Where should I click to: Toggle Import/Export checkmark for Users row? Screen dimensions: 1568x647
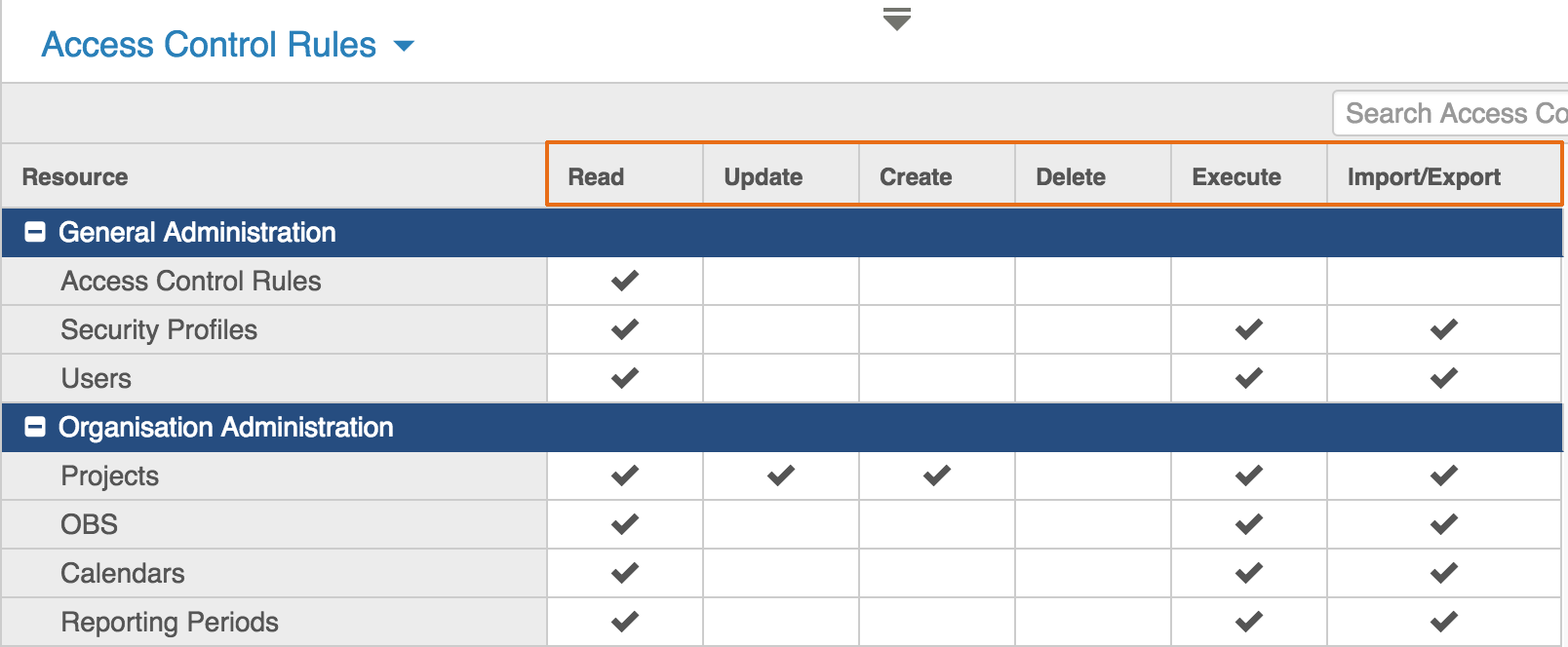point(1443,378)
